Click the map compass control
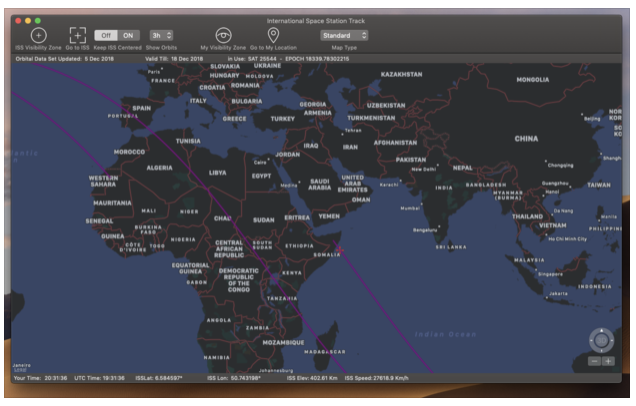The width and height of the screenshot is (636, 406). click(601, 339)
